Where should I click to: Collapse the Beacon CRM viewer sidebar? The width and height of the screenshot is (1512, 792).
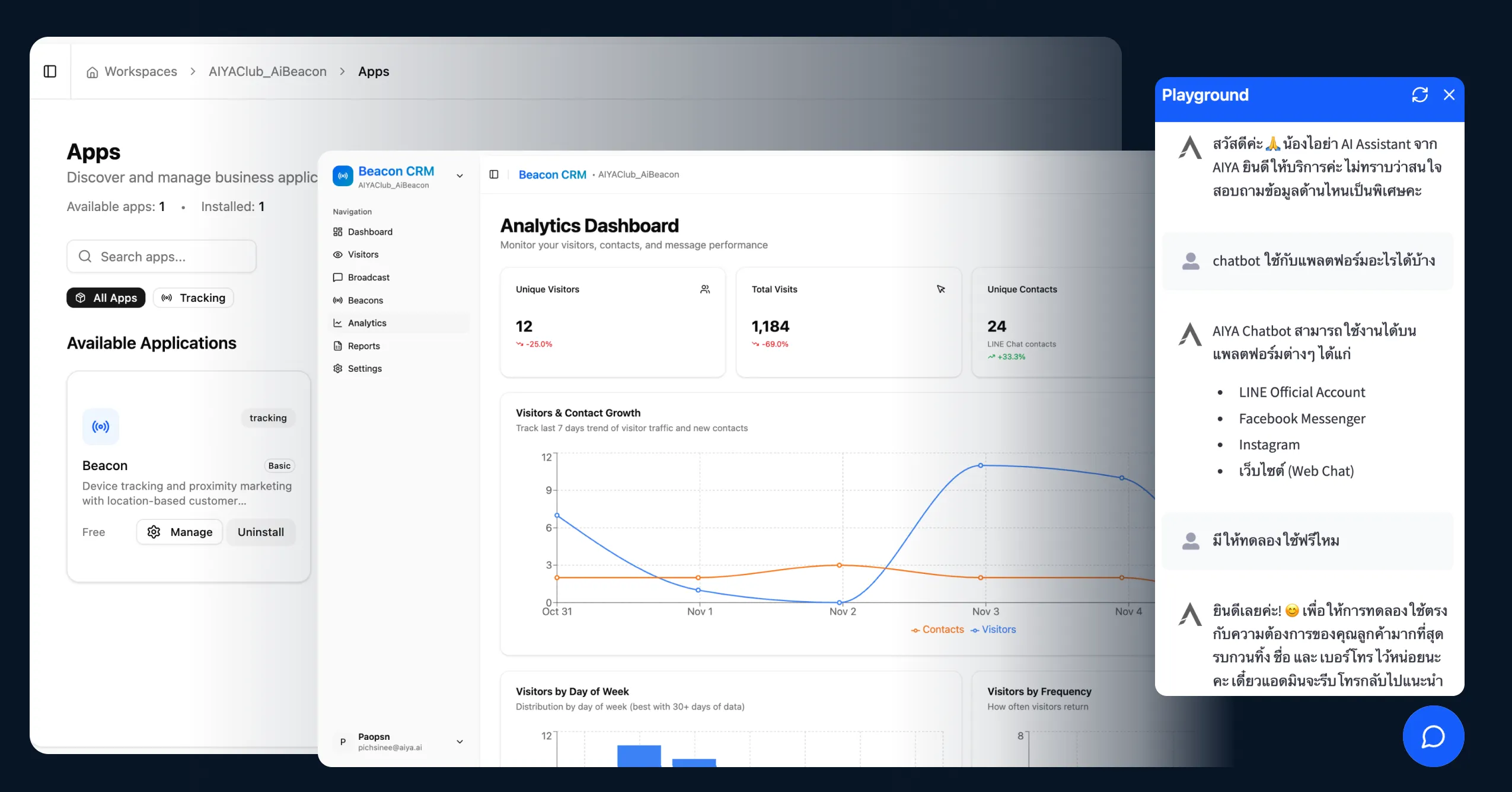[494, 174]
